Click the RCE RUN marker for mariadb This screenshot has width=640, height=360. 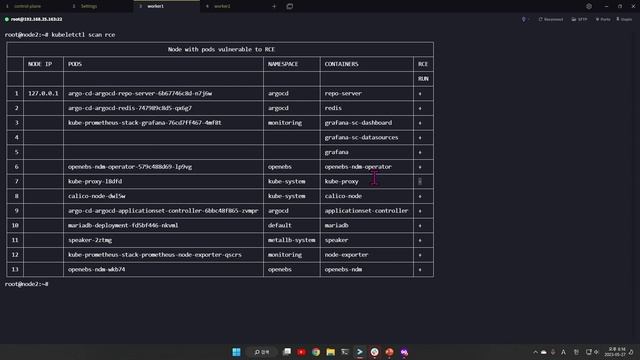coord(420,226)
